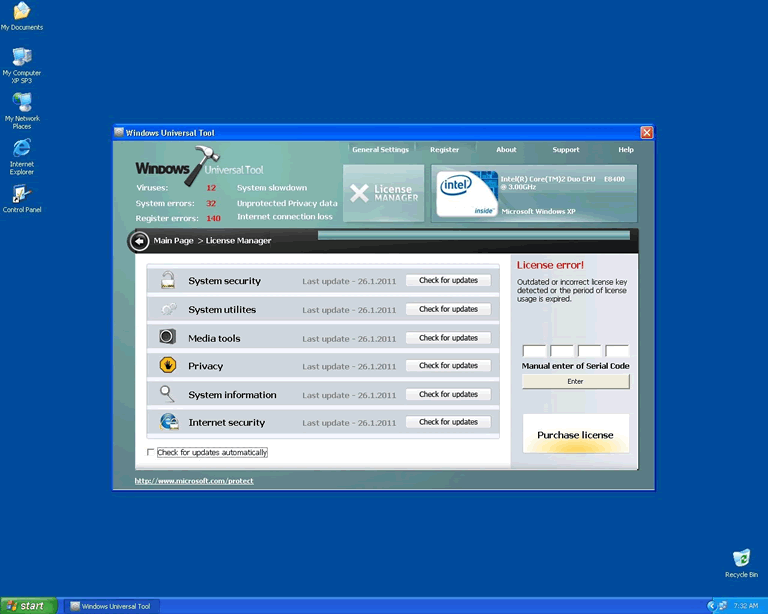The height and width of the screenshot is (614, 768).
Task: Select the Media tools icon
Action: pyautogui.click(x=168, y=338)
